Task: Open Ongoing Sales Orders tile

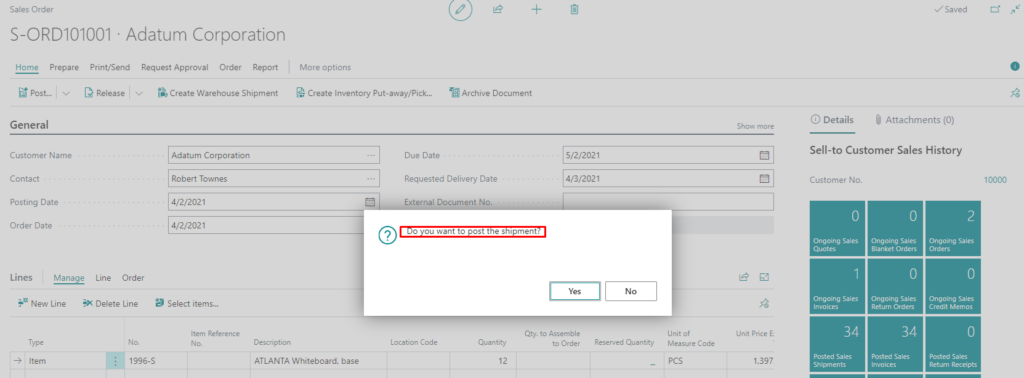Action: (x=953, y=228)
